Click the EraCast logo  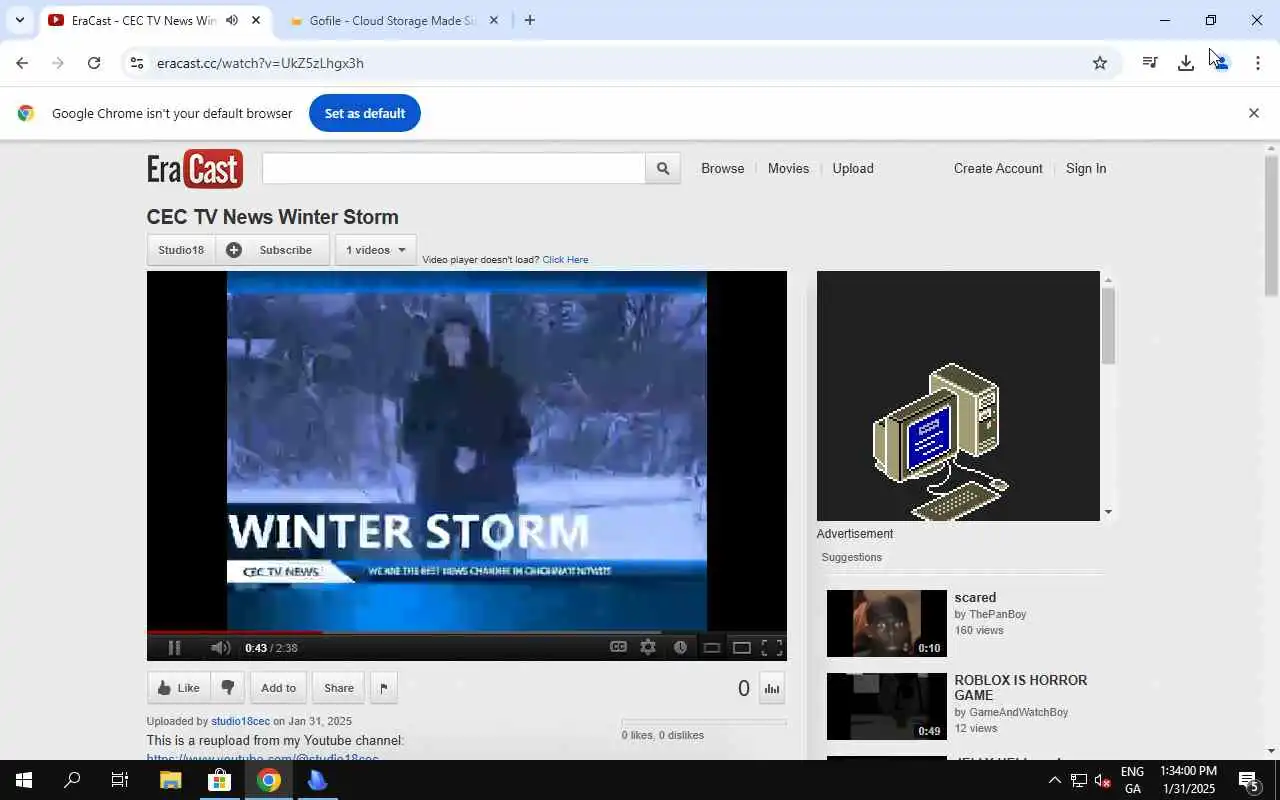click(x=195, y=169)
